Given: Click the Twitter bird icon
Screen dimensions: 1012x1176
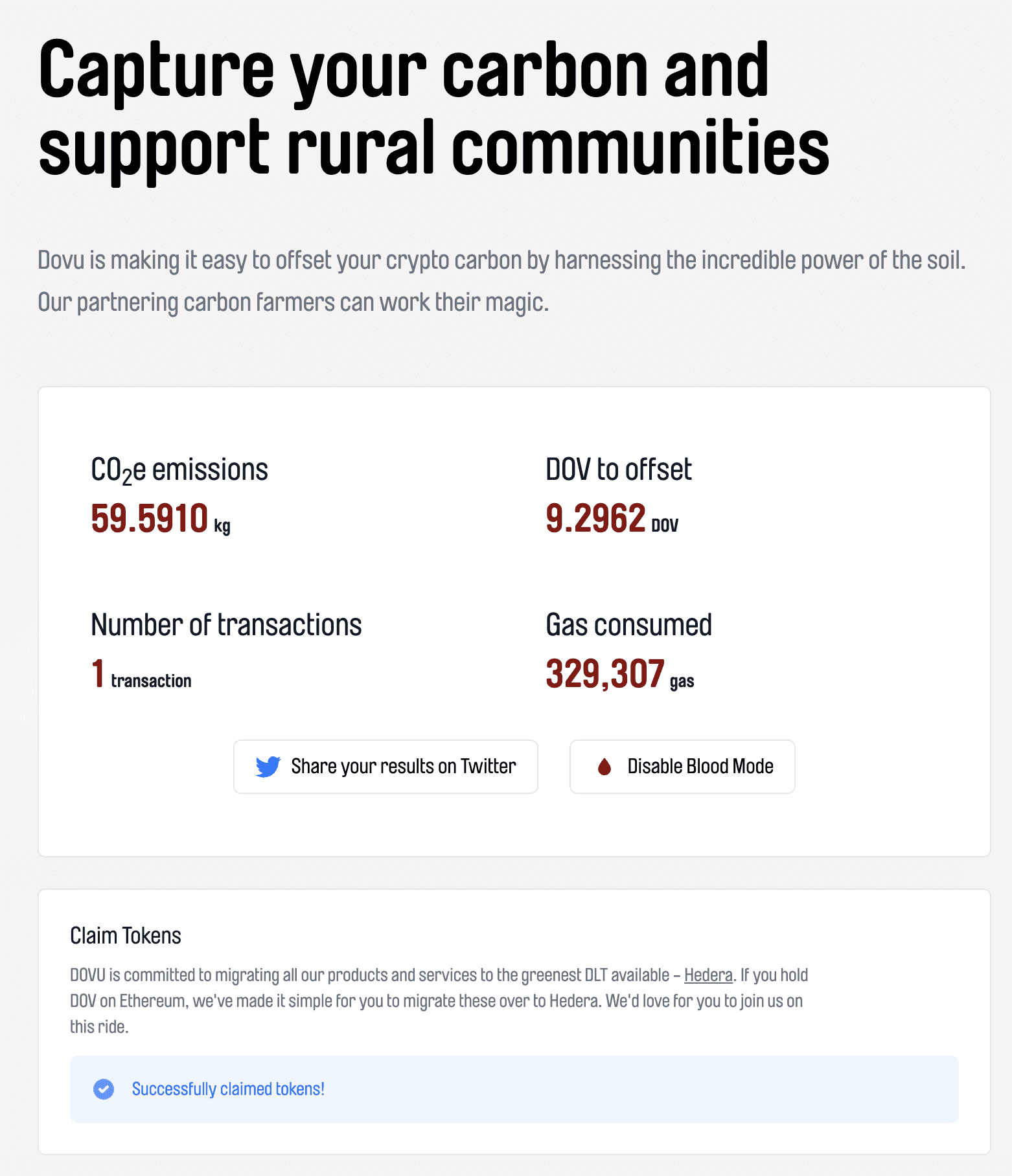Looking at the screenshot, I should 268,767.
